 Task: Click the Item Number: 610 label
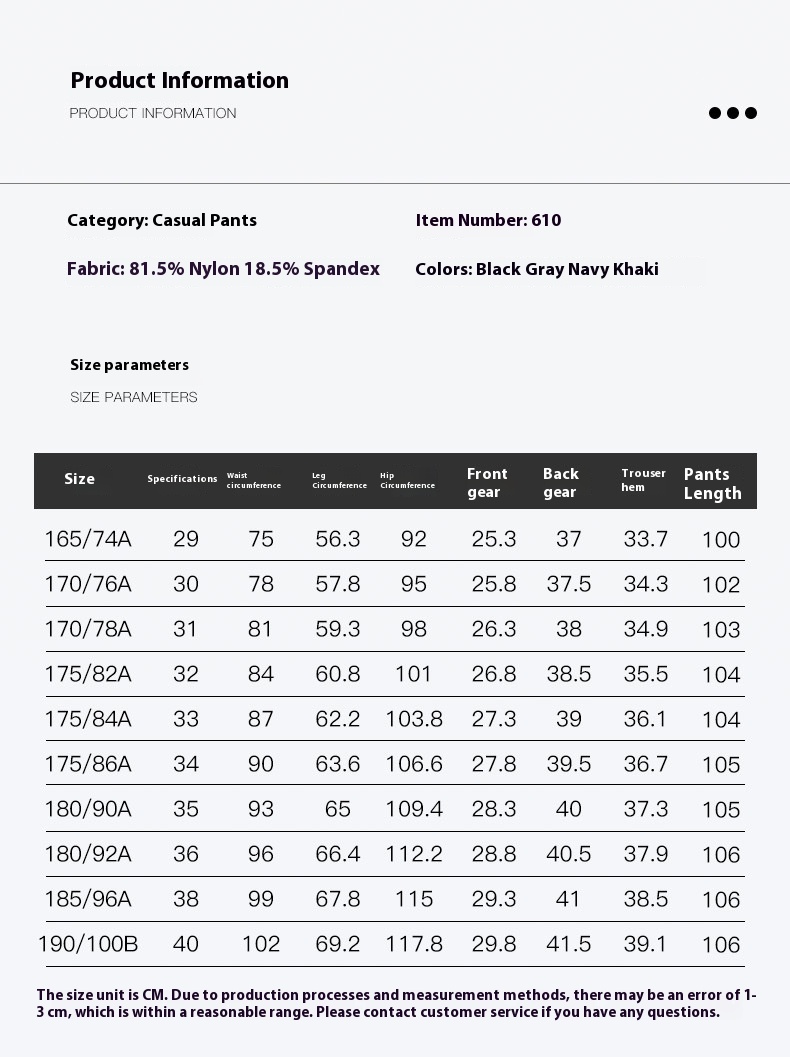488,220
